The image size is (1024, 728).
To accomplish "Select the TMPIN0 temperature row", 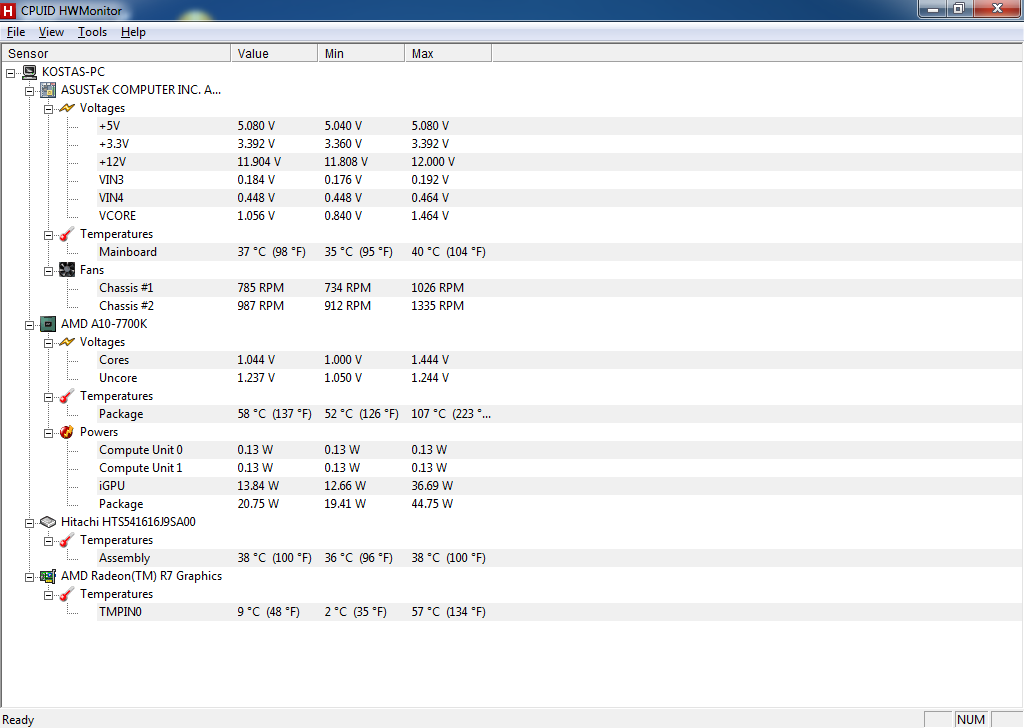I will click(x=560, y=612).
